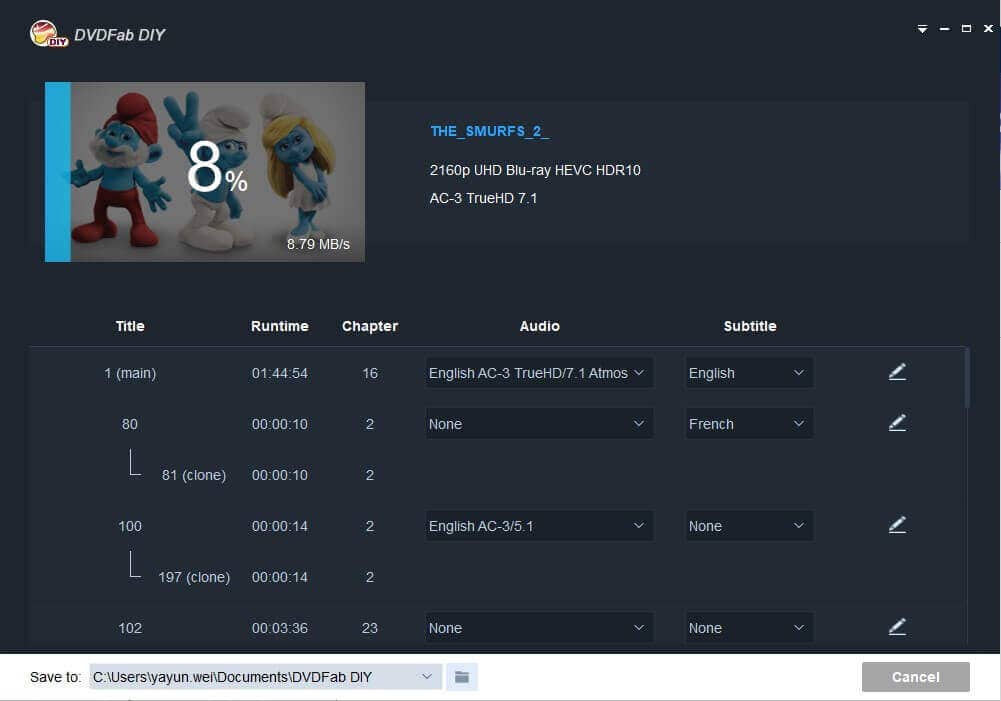Cancel the ripping process

pos(915,677)
